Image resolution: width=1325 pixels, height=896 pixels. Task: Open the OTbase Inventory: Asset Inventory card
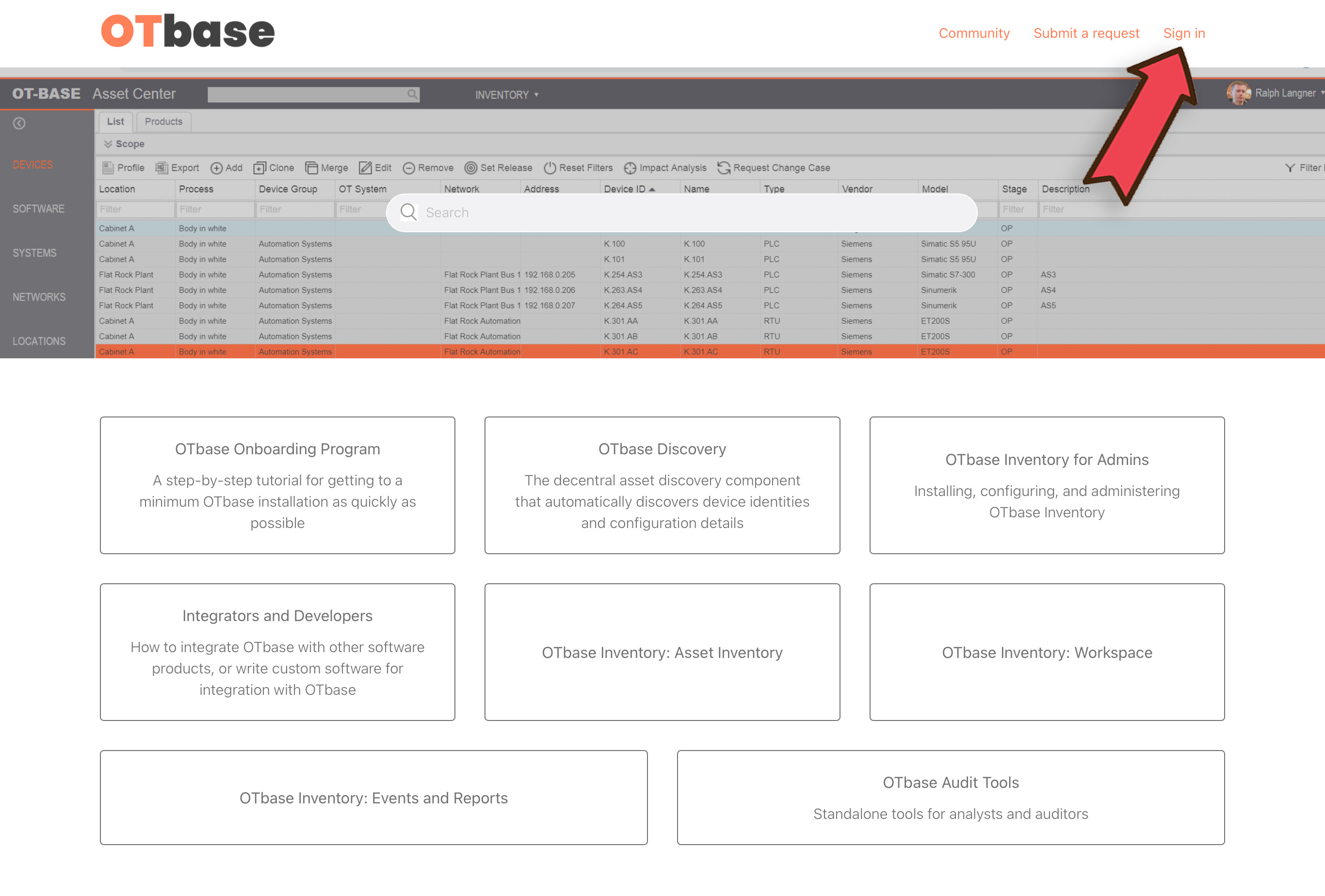coord(662,652)
